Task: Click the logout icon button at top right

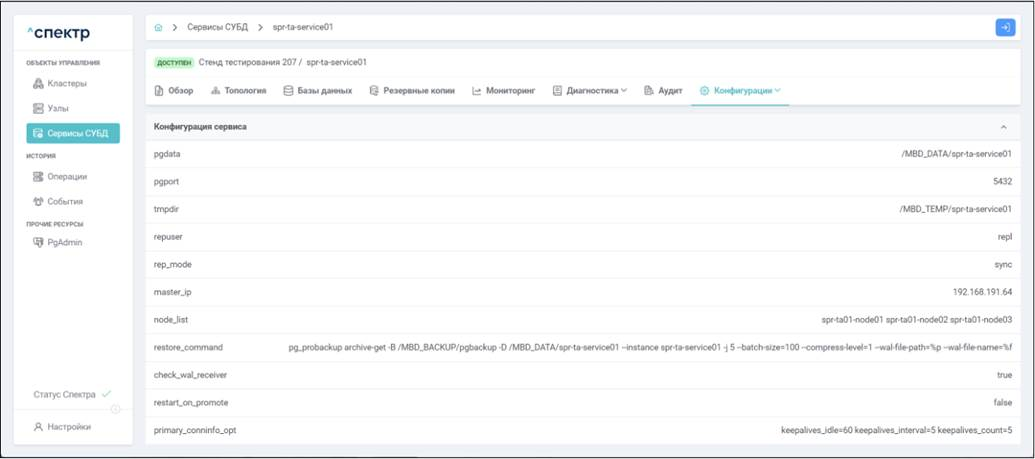Action: tap(1005, 28)
